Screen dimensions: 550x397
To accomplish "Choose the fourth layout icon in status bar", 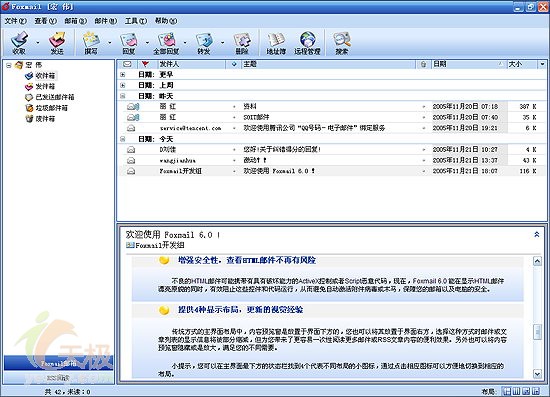I will 536,391.
